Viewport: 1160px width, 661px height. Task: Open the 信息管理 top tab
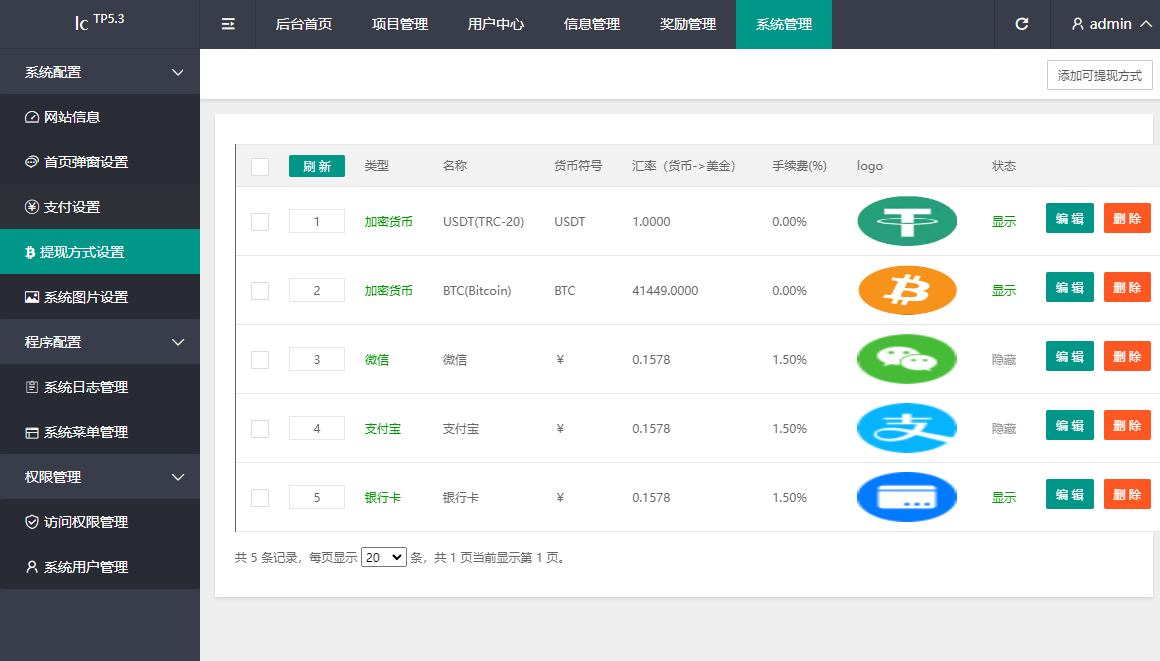pyautogui.click(x=592, y=24)
